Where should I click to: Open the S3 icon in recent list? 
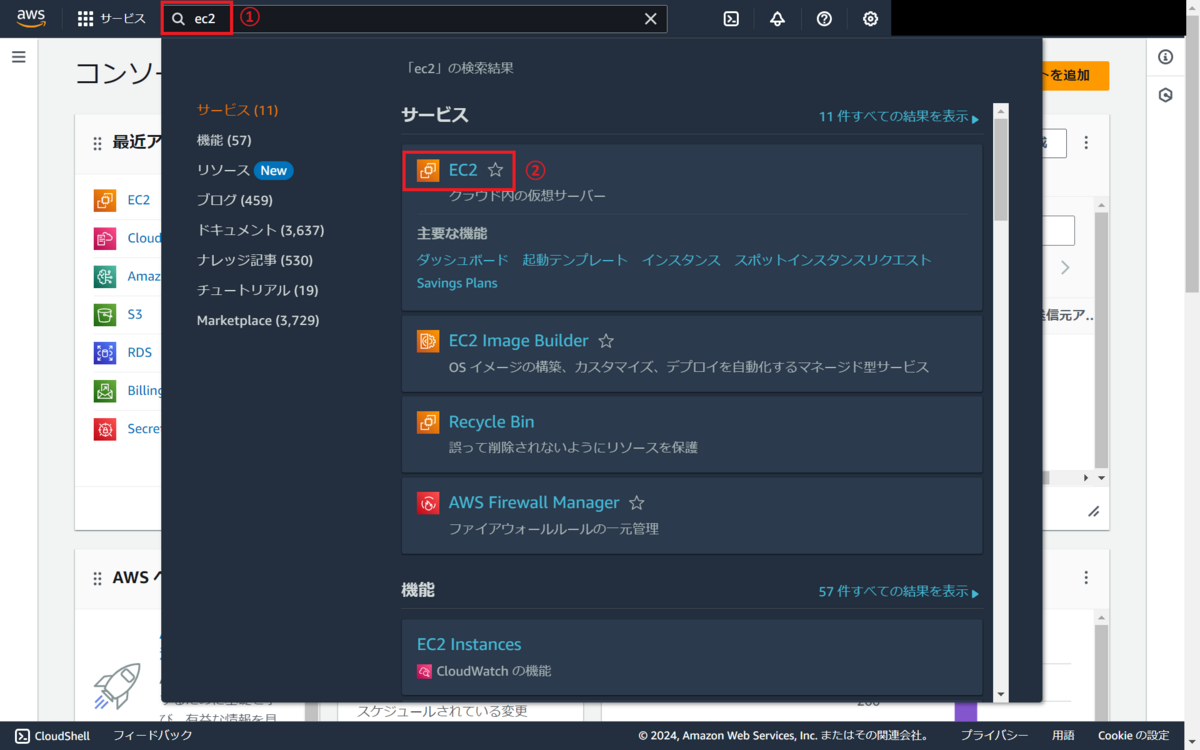[105, 314]
